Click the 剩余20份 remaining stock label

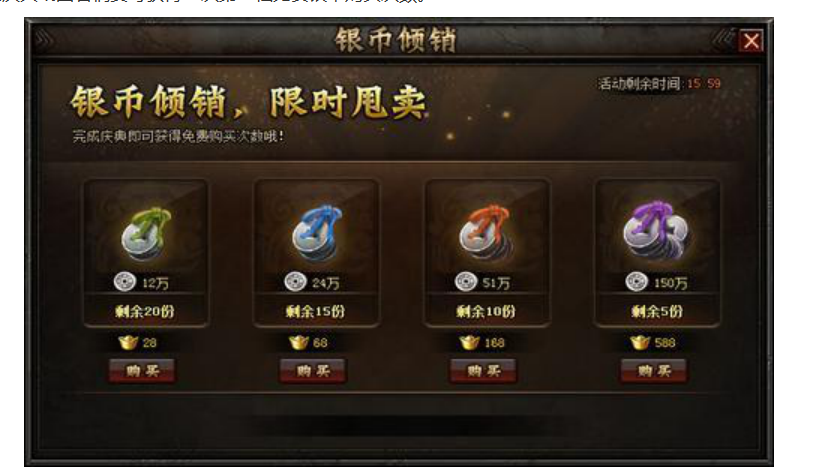click(x=145, y=311)
